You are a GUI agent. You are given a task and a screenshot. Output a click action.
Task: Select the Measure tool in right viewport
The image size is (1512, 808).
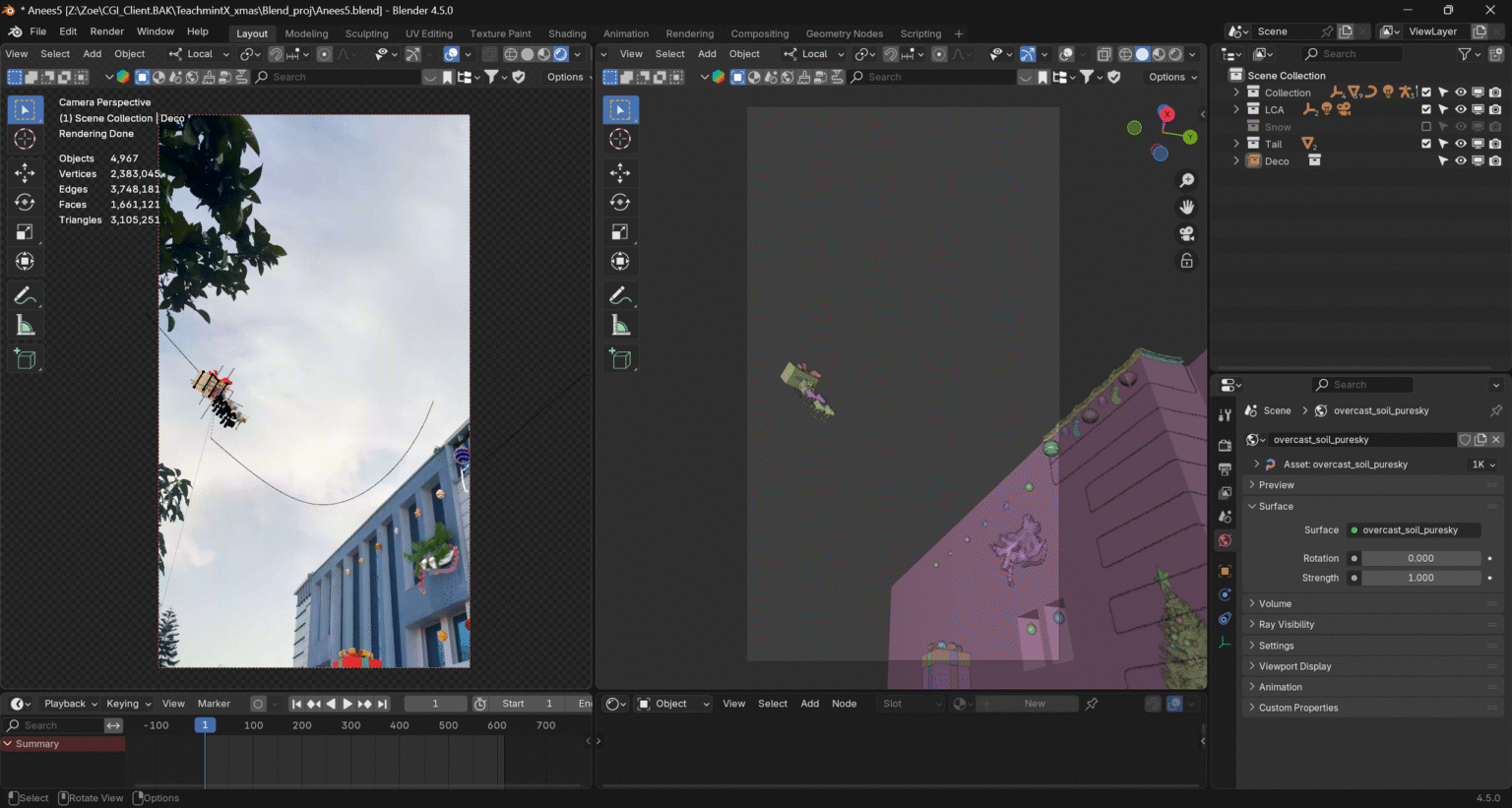620,326
